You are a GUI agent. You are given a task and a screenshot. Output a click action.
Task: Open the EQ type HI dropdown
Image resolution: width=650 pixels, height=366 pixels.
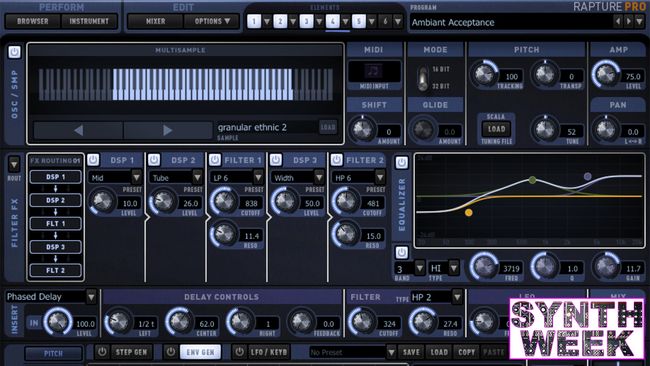(x=454, y=268)
